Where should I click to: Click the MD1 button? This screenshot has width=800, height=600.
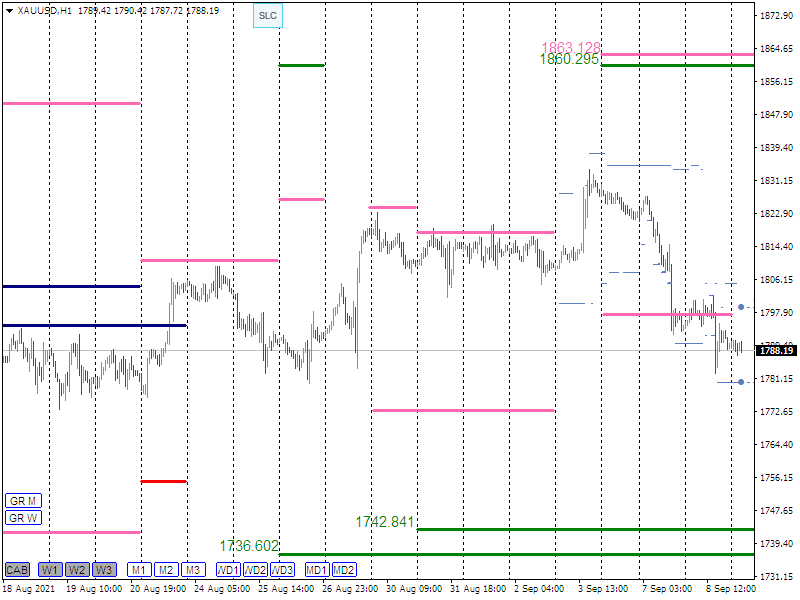point(317,570)
